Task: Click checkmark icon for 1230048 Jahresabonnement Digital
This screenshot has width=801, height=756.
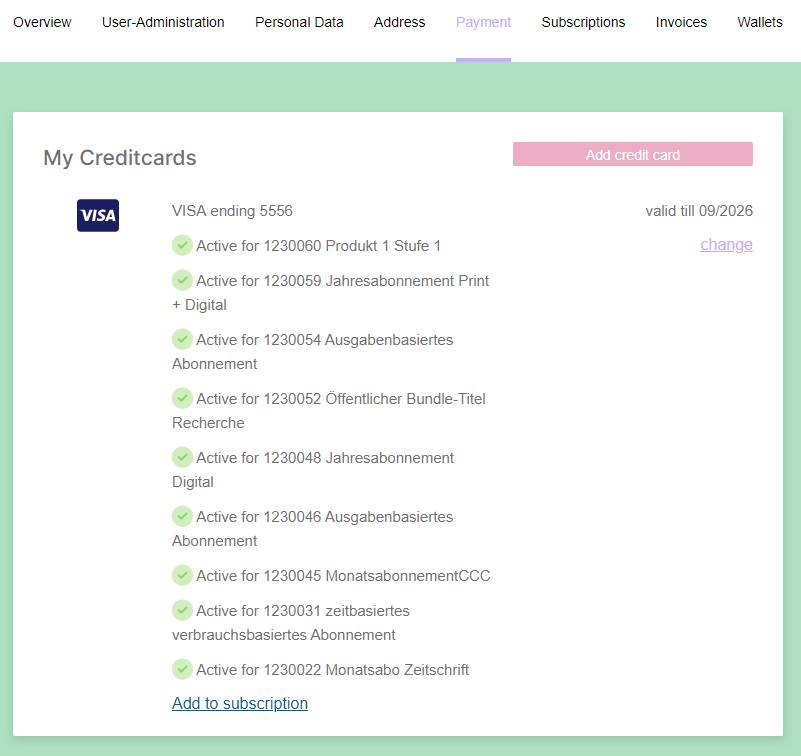Action: pyautogui.click(x=182, y=457)
